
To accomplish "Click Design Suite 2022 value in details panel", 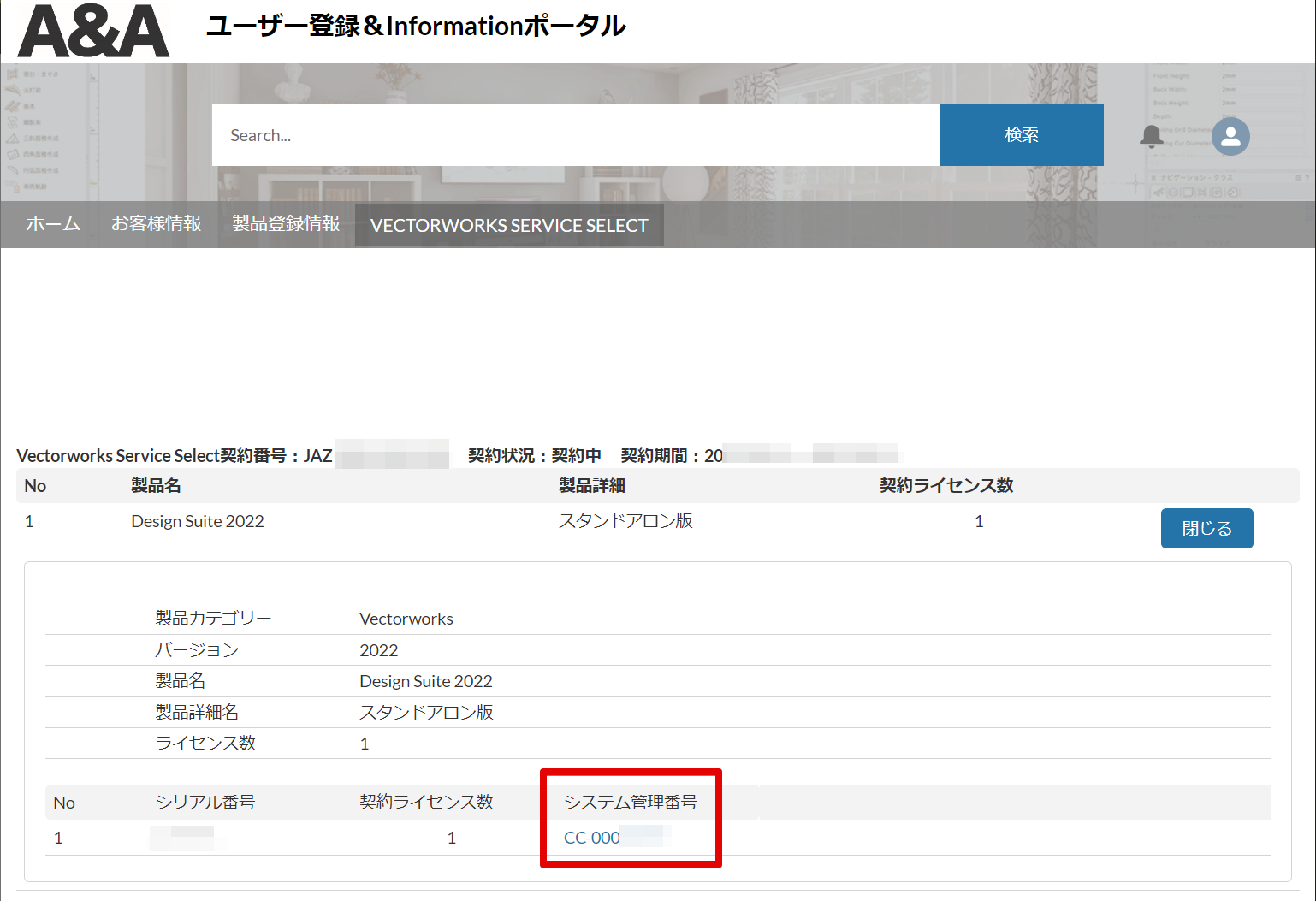I will 426,681.
